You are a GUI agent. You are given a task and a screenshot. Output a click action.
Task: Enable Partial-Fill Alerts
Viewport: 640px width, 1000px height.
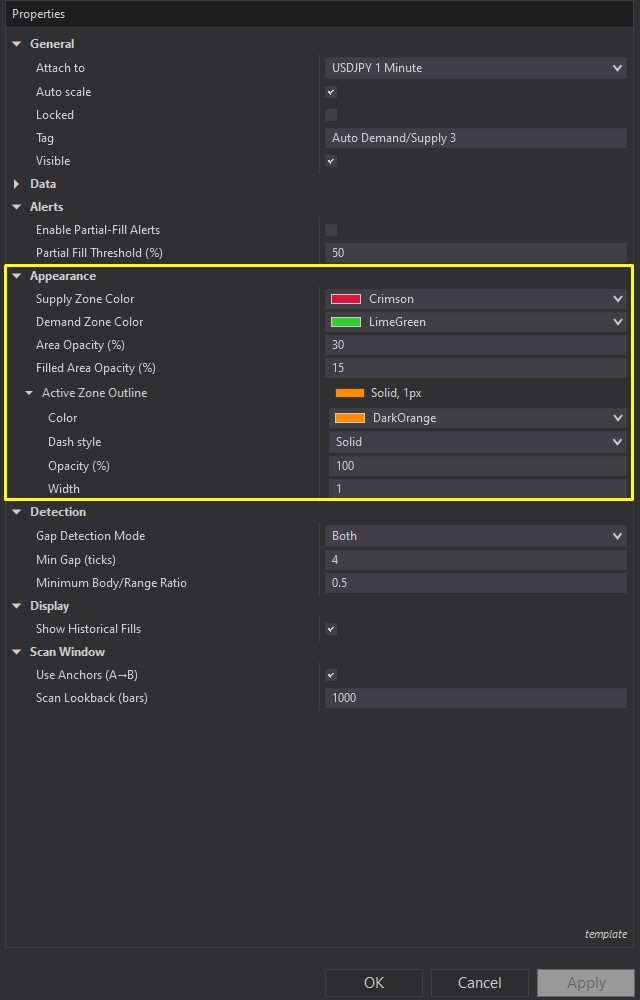pos(330,229)
